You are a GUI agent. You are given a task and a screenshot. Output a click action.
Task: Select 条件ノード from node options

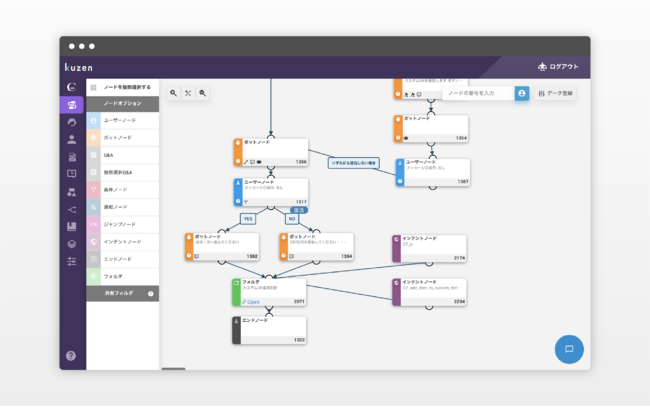[123, 190]
